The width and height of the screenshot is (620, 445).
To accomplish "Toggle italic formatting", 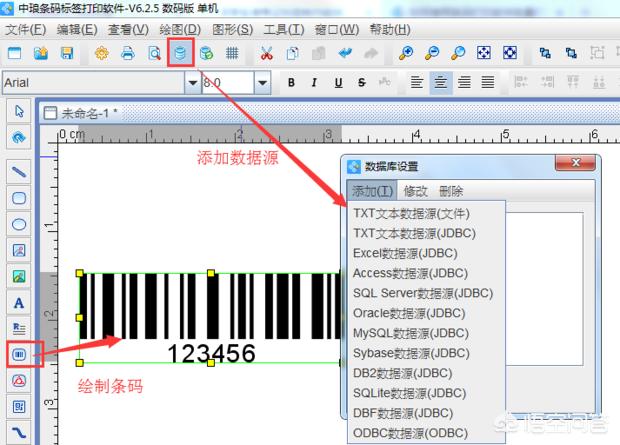I will [314, 82].
